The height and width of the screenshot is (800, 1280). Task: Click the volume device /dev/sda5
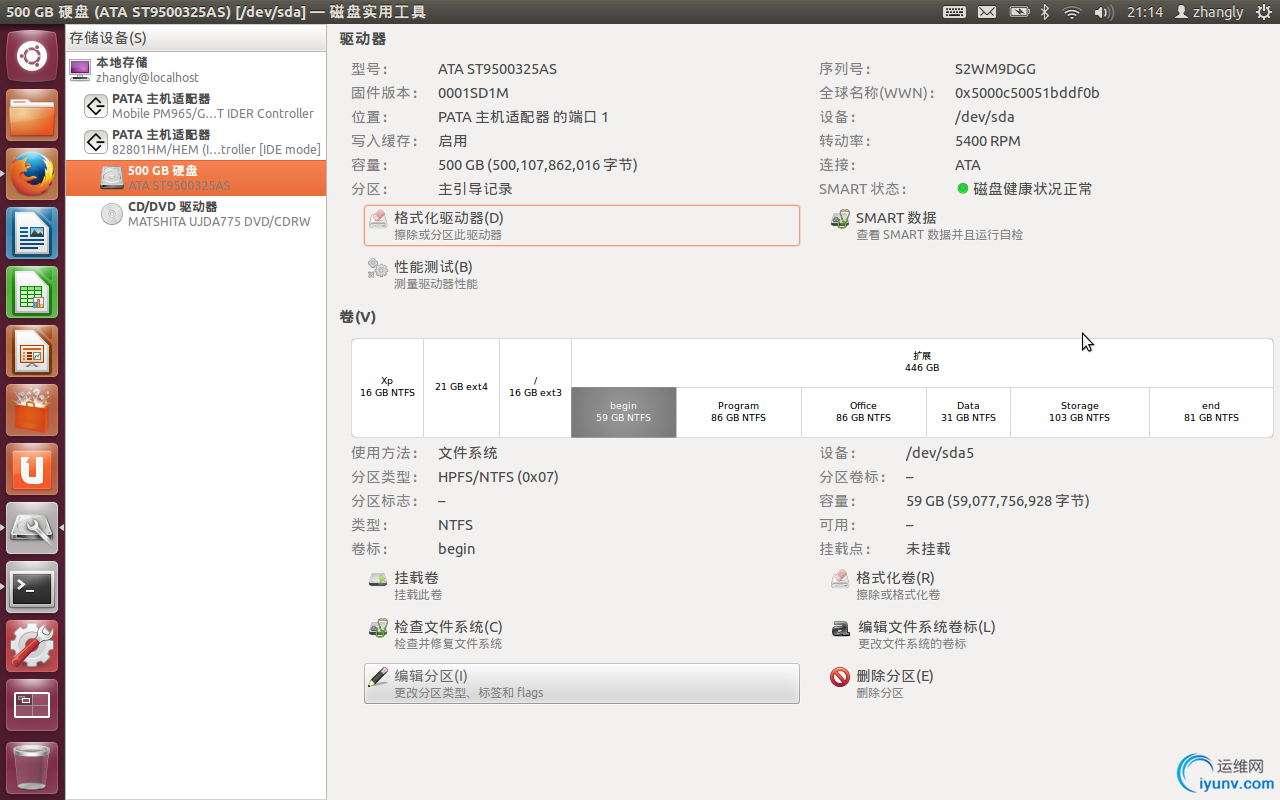[x=940, y=453]
